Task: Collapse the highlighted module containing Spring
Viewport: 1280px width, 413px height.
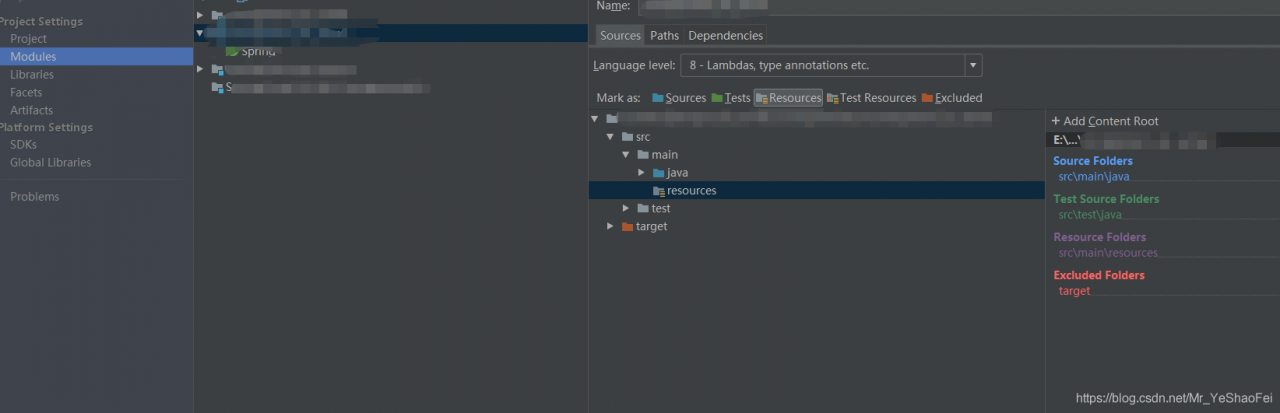Action: coord(200,33)
